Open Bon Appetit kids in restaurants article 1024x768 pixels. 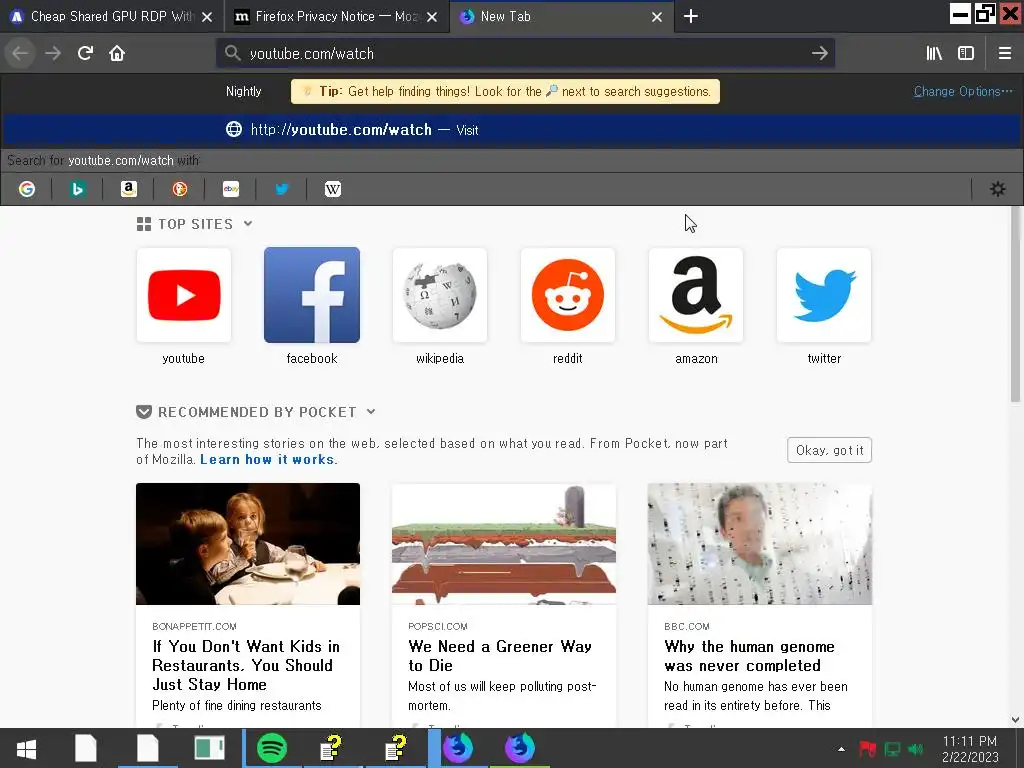coord(248,605)
